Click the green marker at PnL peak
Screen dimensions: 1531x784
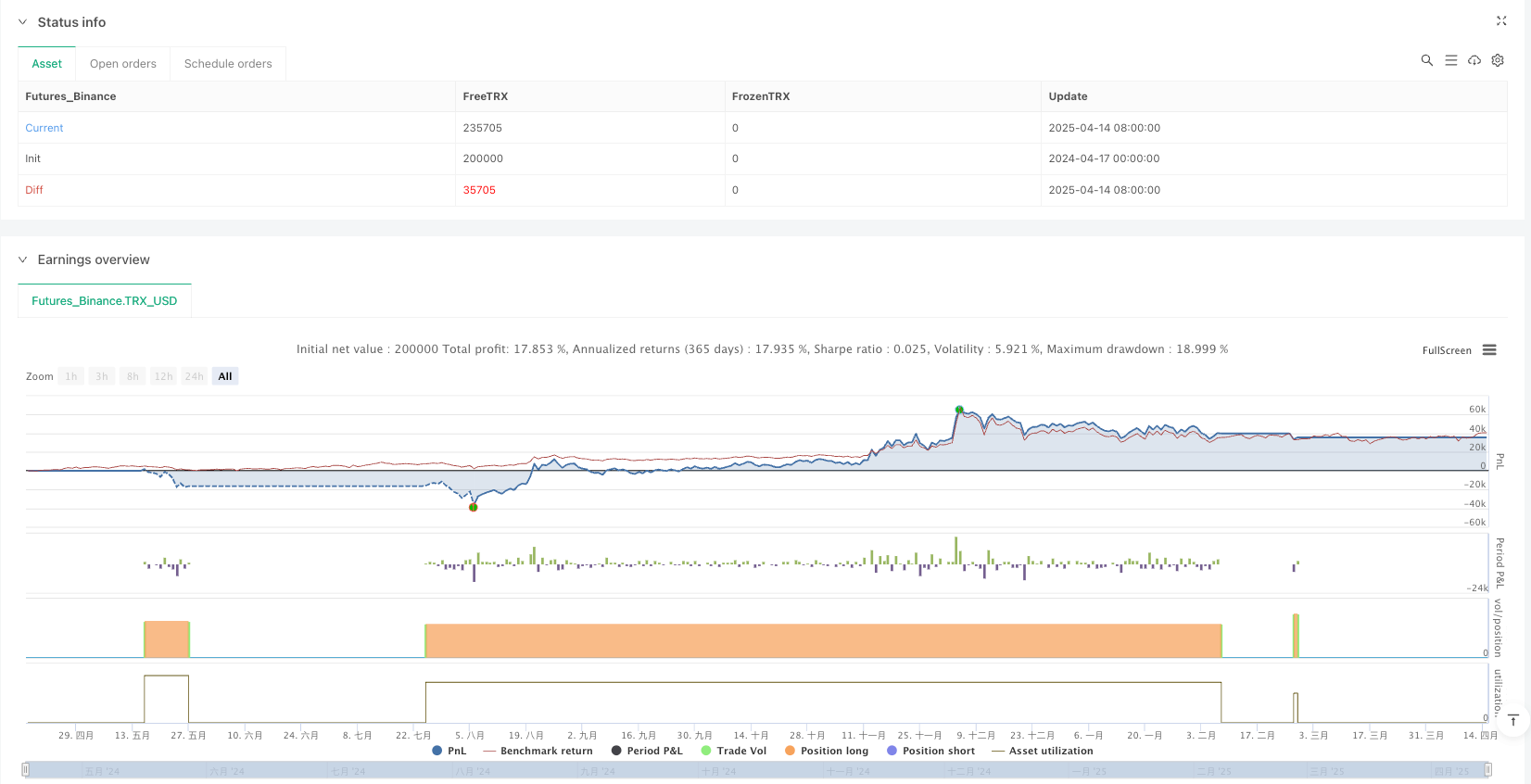coord(959,410)
